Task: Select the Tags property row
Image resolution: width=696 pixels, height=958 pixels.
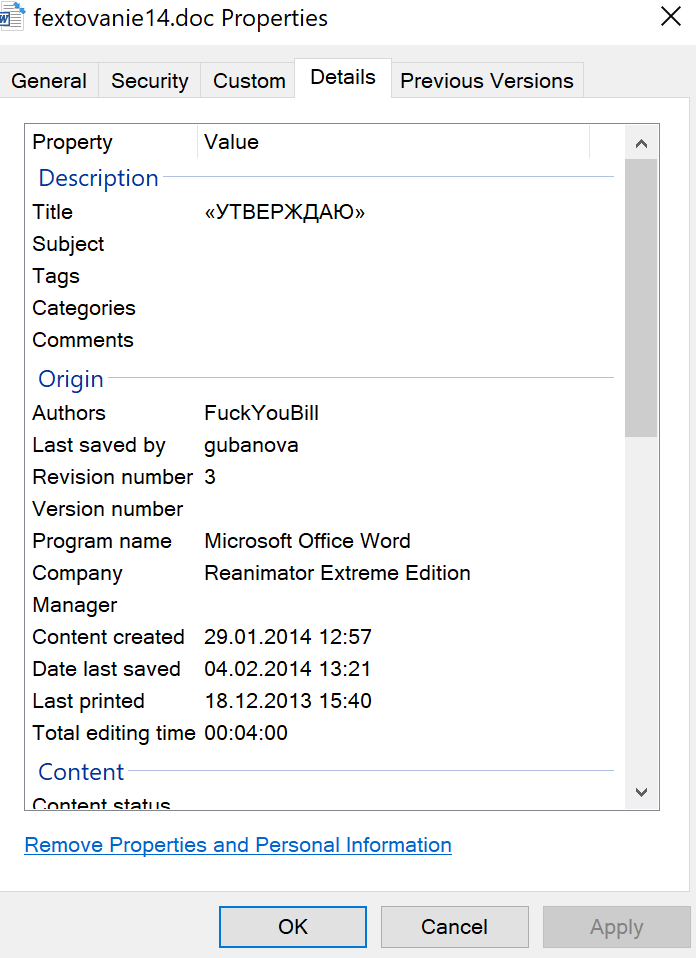Action: [x=56, y=276]
